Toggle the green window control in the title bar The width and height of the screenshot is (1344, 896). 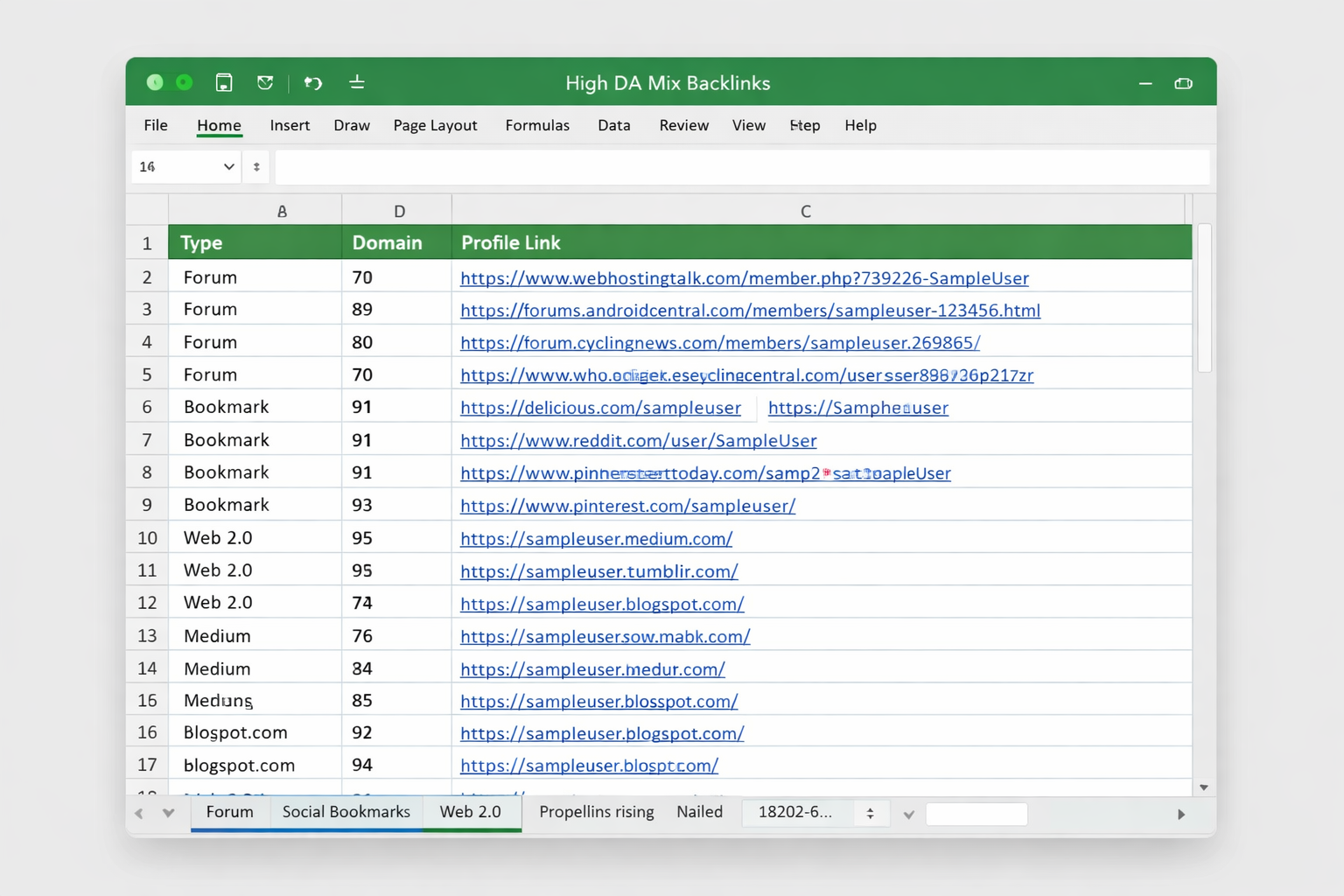(x=155, y=81)
